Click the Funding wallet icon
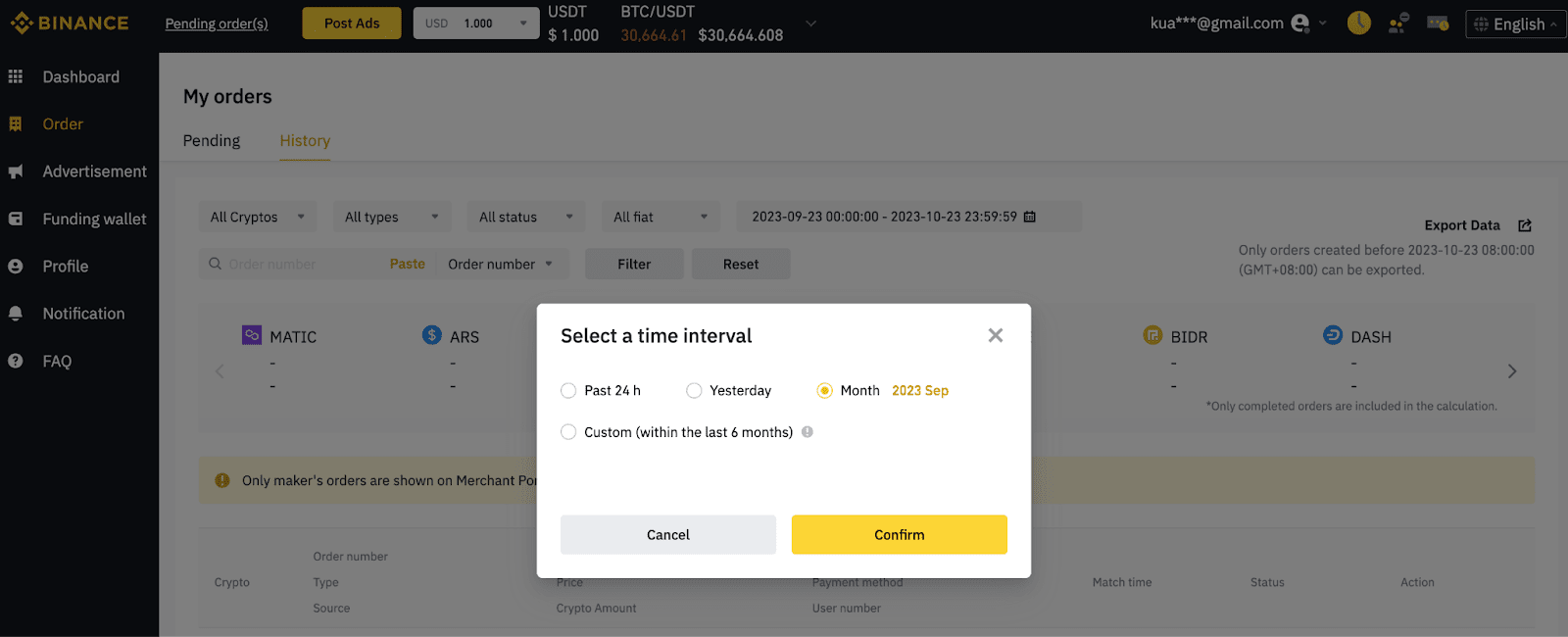 16,219
